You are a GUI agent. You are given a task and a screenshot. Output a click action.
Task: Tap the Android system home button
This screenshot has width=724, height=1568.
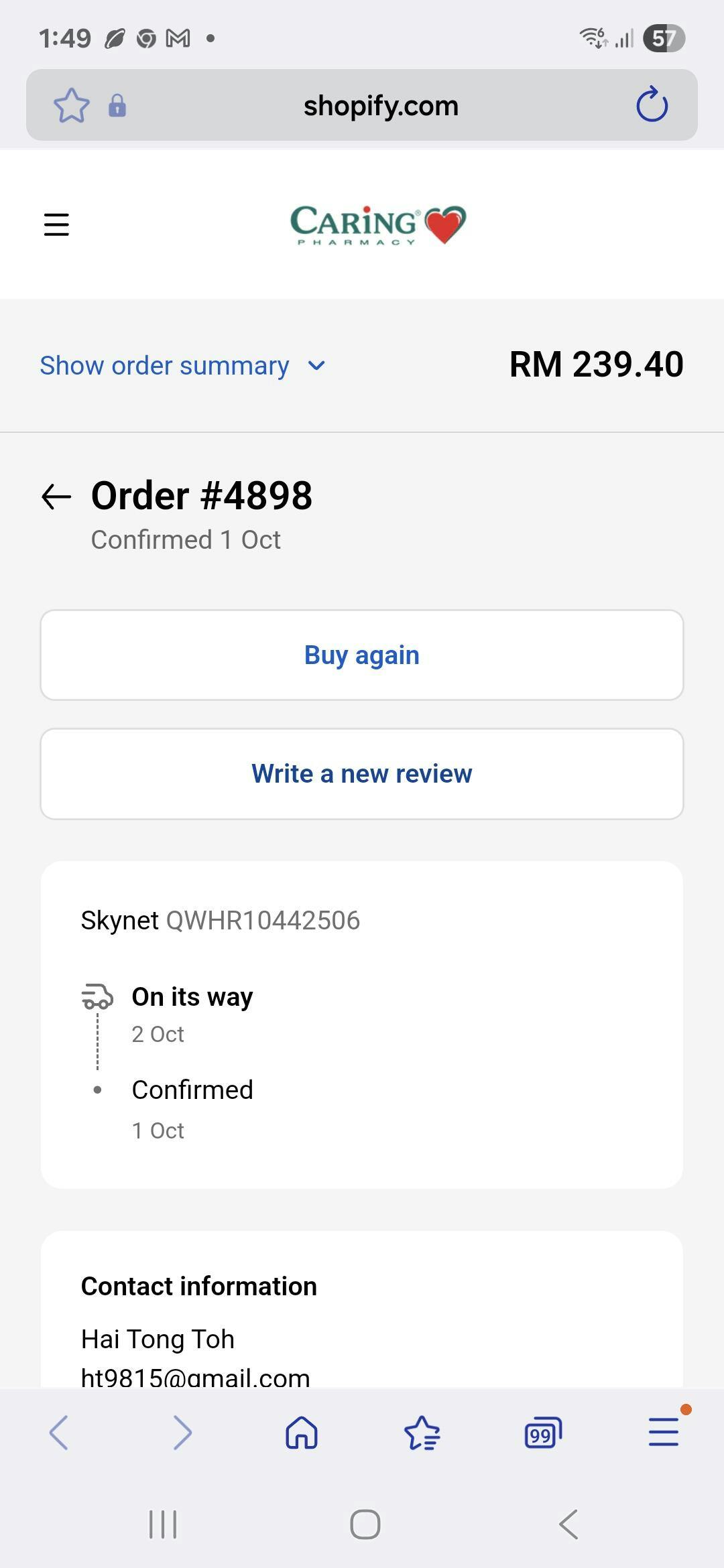click(365, 1524)
